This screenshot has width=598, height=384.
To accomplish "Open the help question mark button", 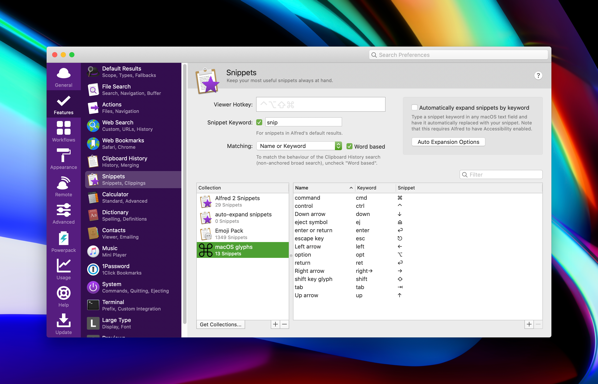I will [x=538, y=76].
